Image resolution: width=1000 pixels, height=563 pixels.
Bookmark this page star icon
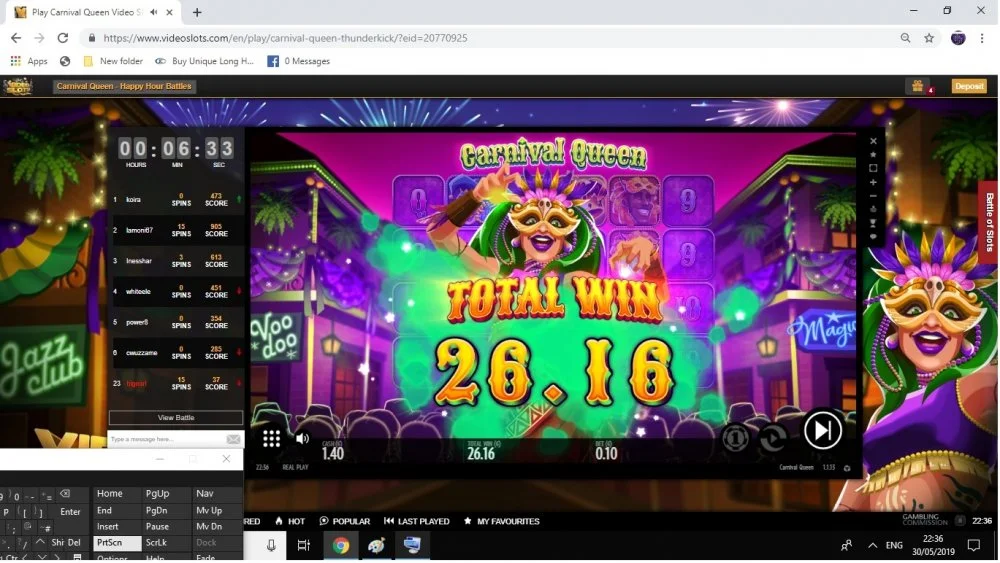click(x=929, y=38)
